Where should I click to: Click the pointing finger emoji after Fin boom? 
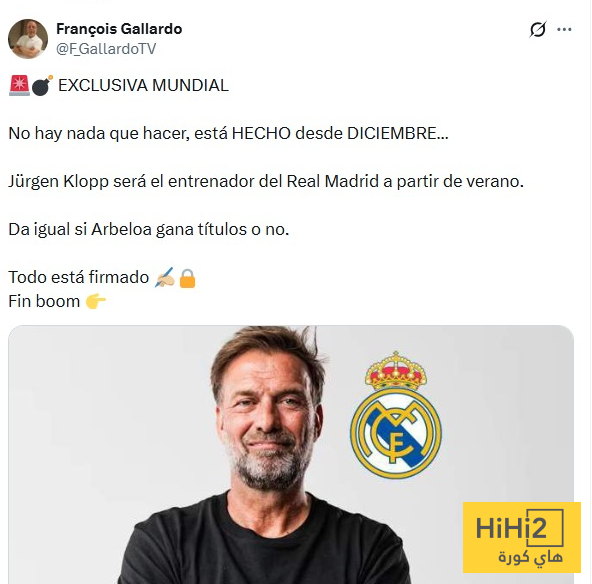click(x=96, y=302)
